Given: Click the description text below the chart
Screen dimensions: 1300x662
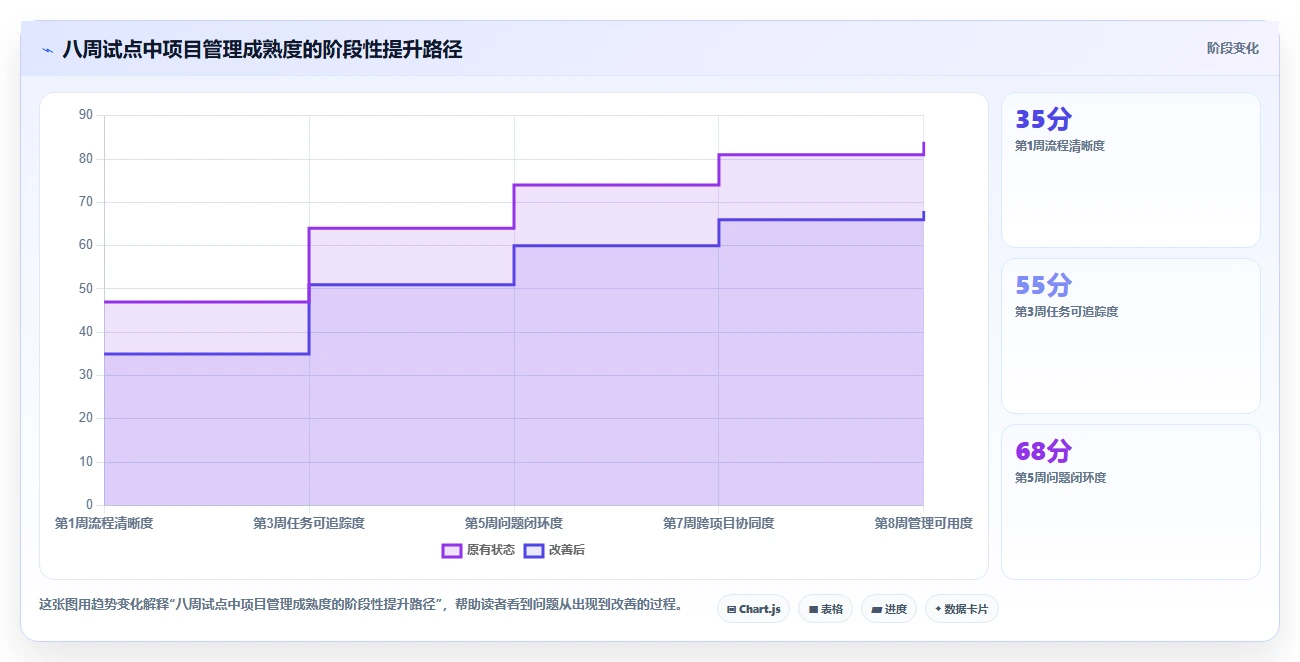Looking at the screenshot, I should tap(360, 604).
